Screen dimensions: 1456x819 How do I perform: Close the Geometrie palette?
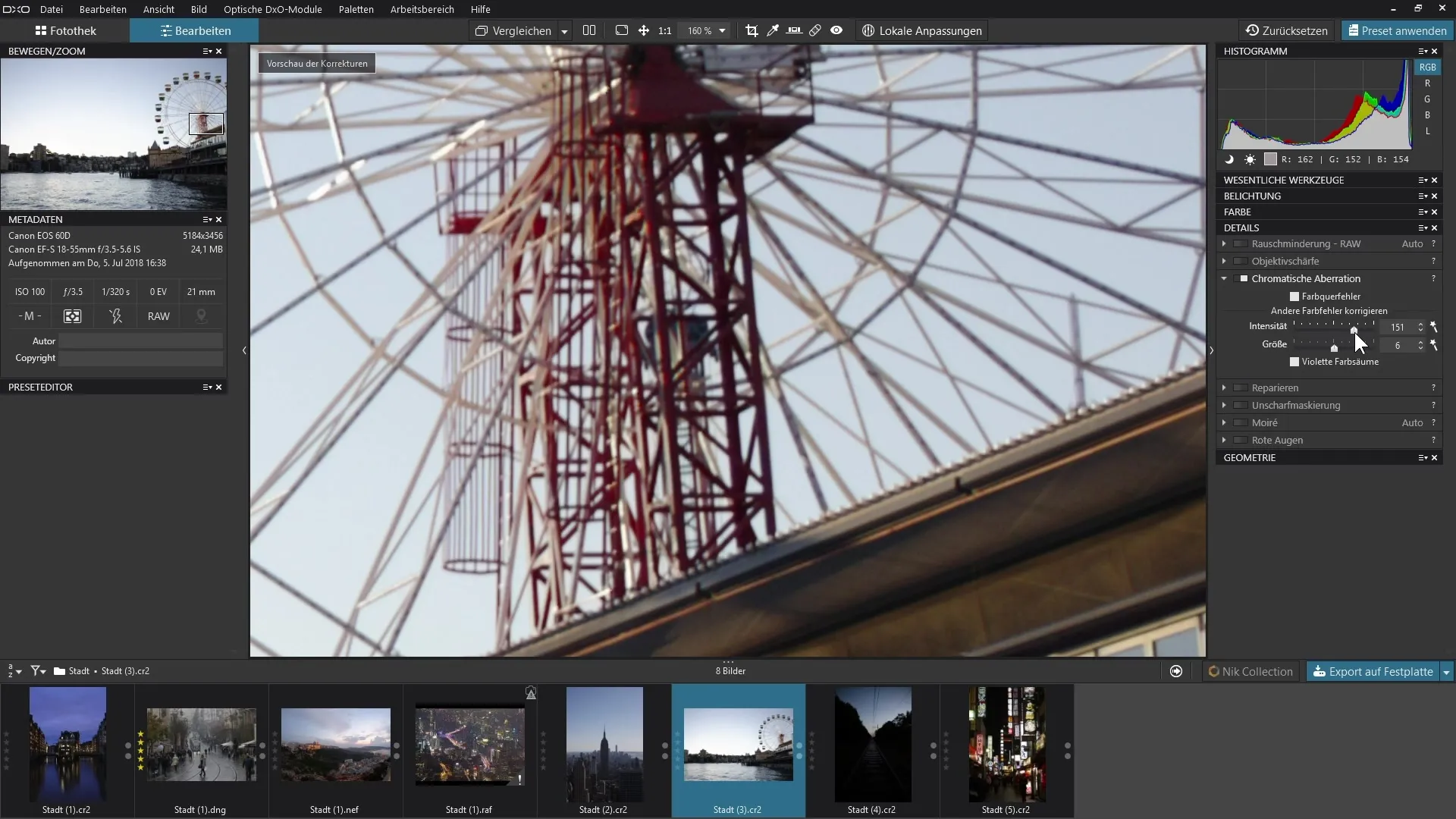click(x=1434, y=458)
